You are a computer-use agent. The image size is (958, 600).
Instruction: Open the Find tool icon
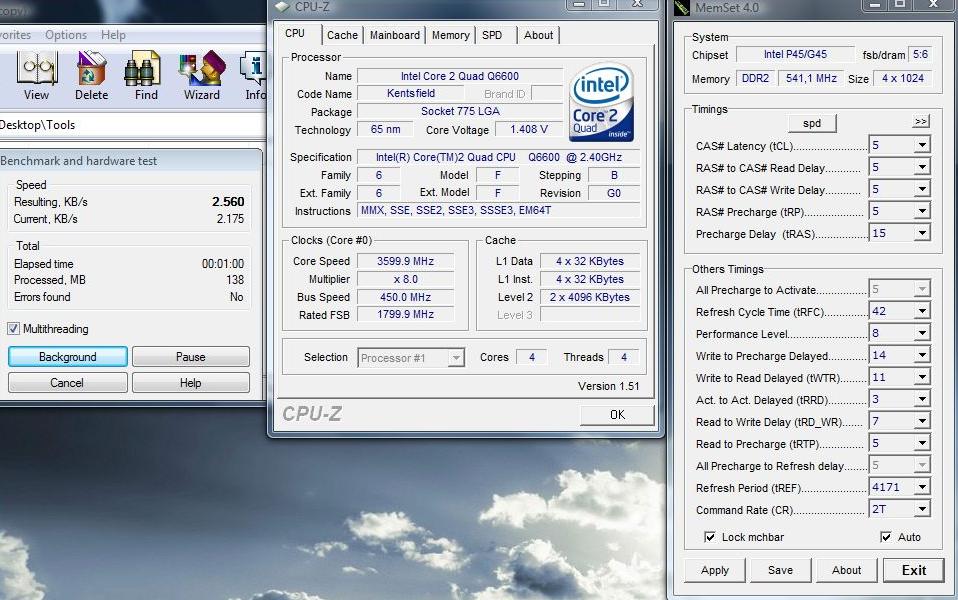point(146,77)
